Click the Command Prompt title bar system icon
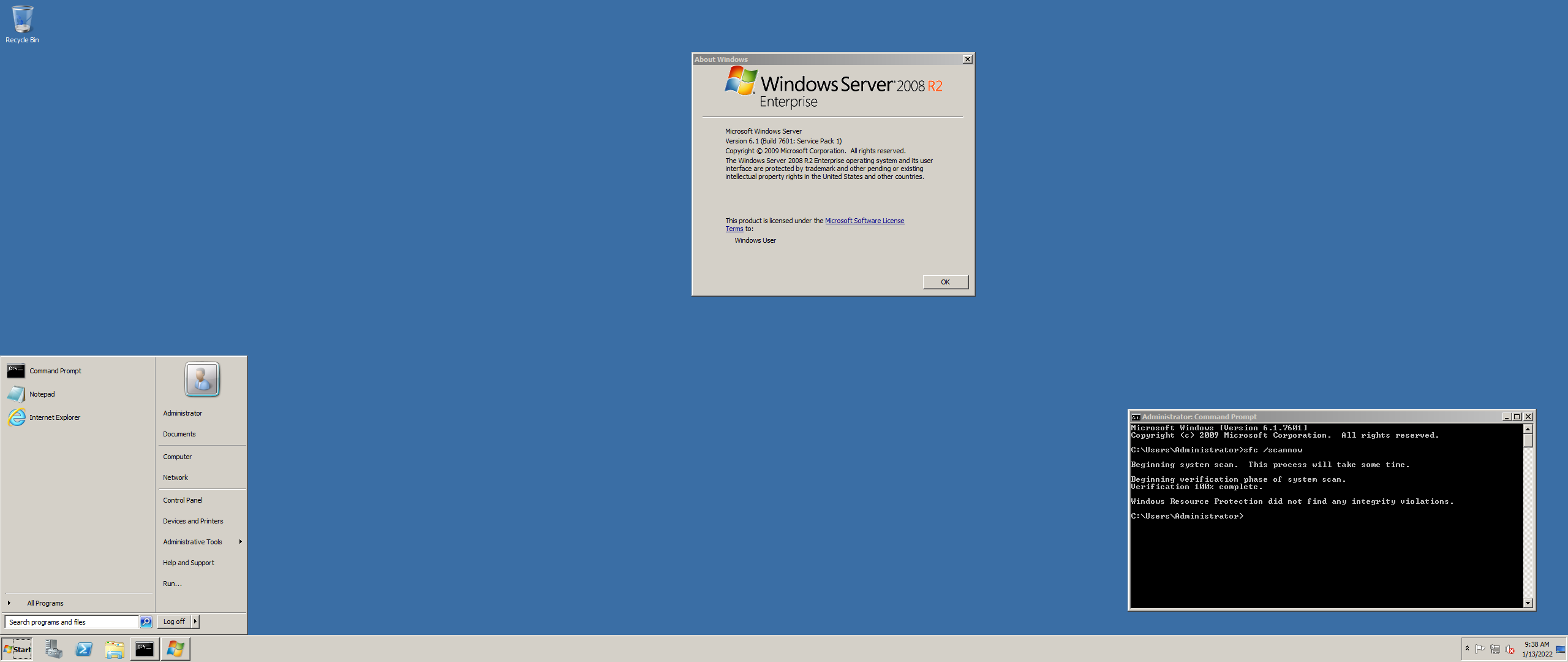 coord(1136,417)
